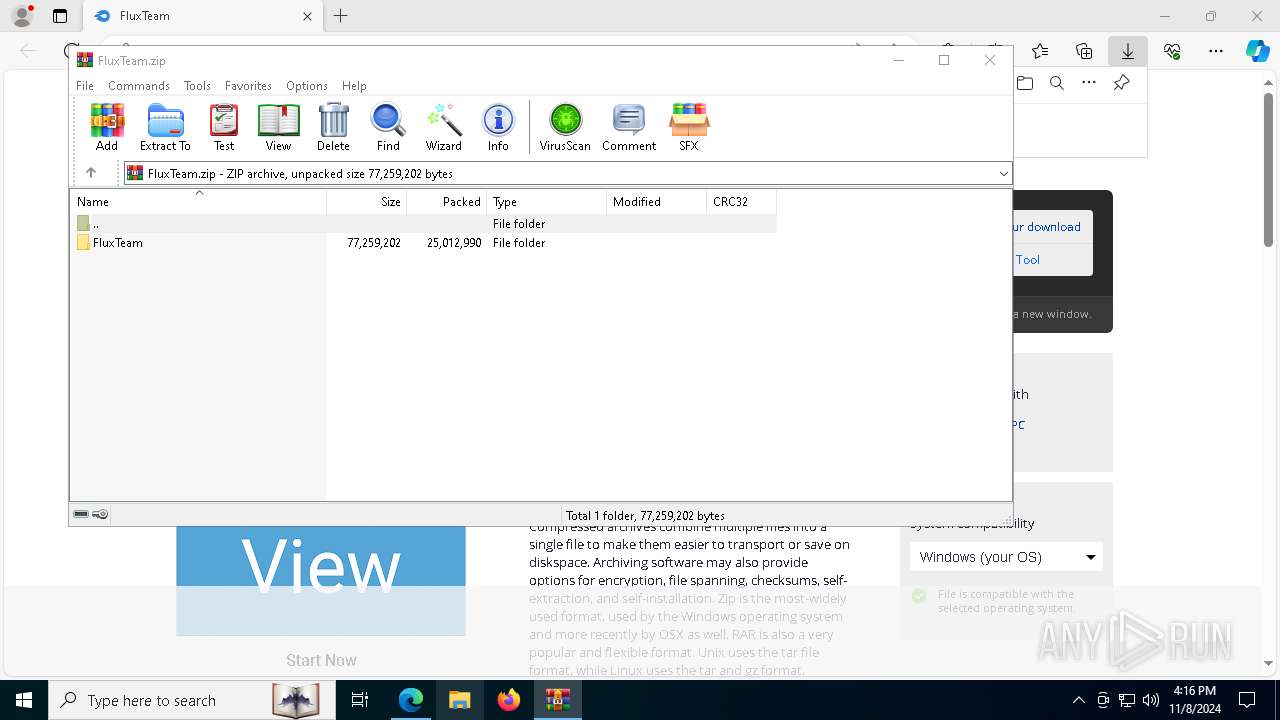Open the Options menu
This screenshot has width=1280, height=720.
pyautogui.click(x=307, y=86)
